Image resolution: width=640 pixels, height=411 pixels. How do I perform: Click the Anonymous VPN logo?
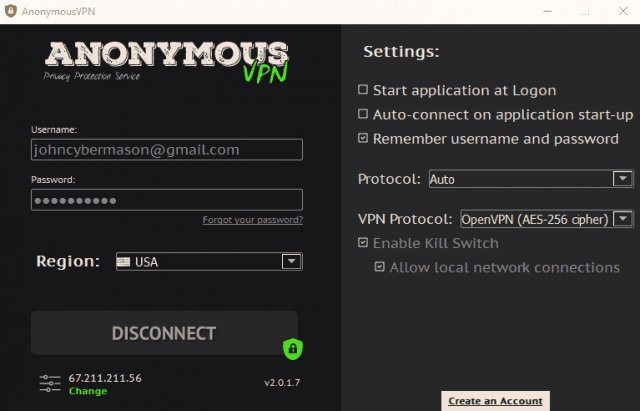click(167, 62)
